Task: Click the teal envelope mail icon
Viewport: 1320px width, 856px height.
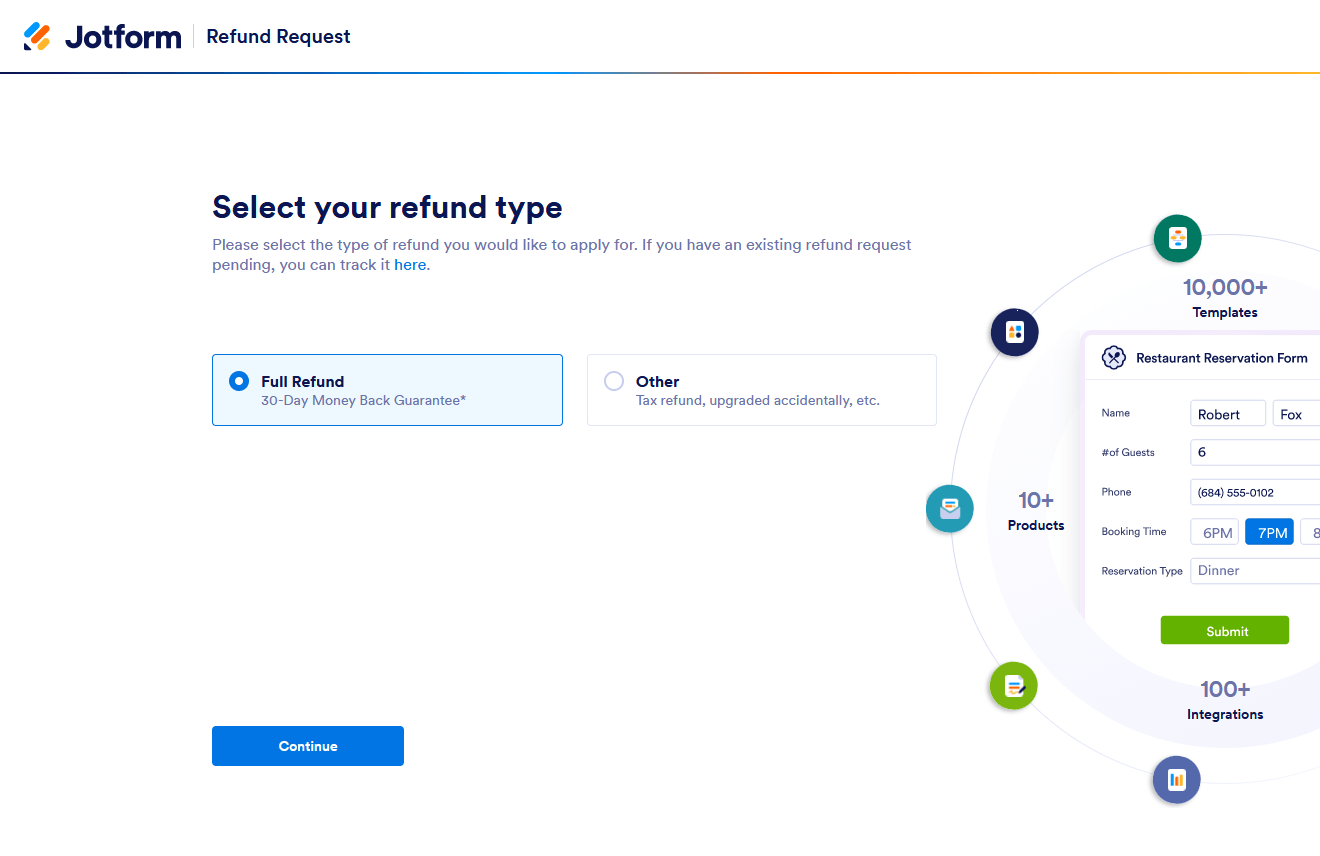Action: pyautogui.click(x=949, y=509)
